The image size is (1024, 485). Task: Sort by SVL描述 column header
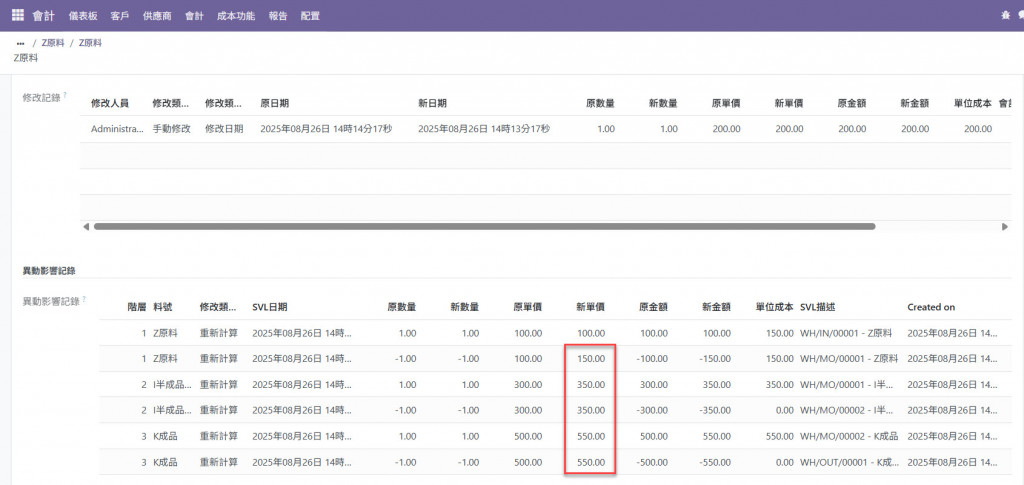coord(818,307)
